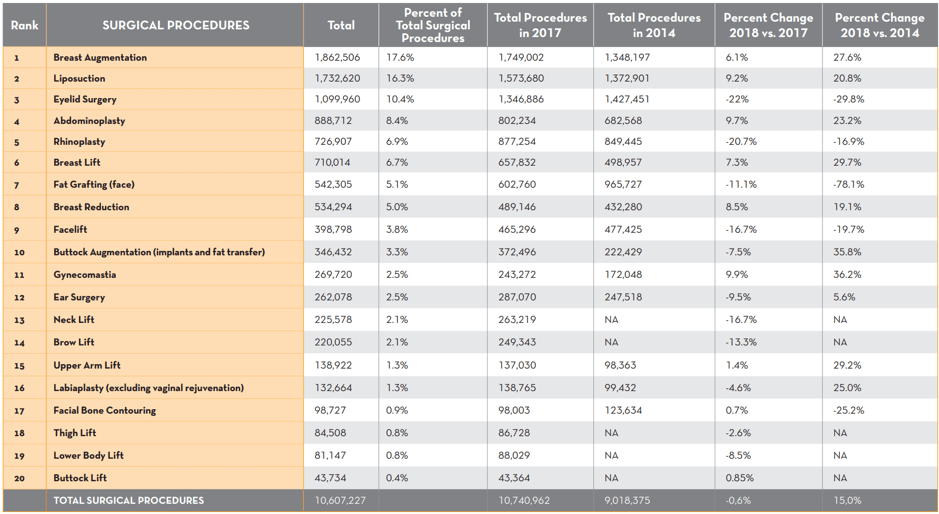Image resolution: width=939 pixels, height=514 pixels.
Task: Select the Buttock Lift row label
Action: click(x=80, y=478)
